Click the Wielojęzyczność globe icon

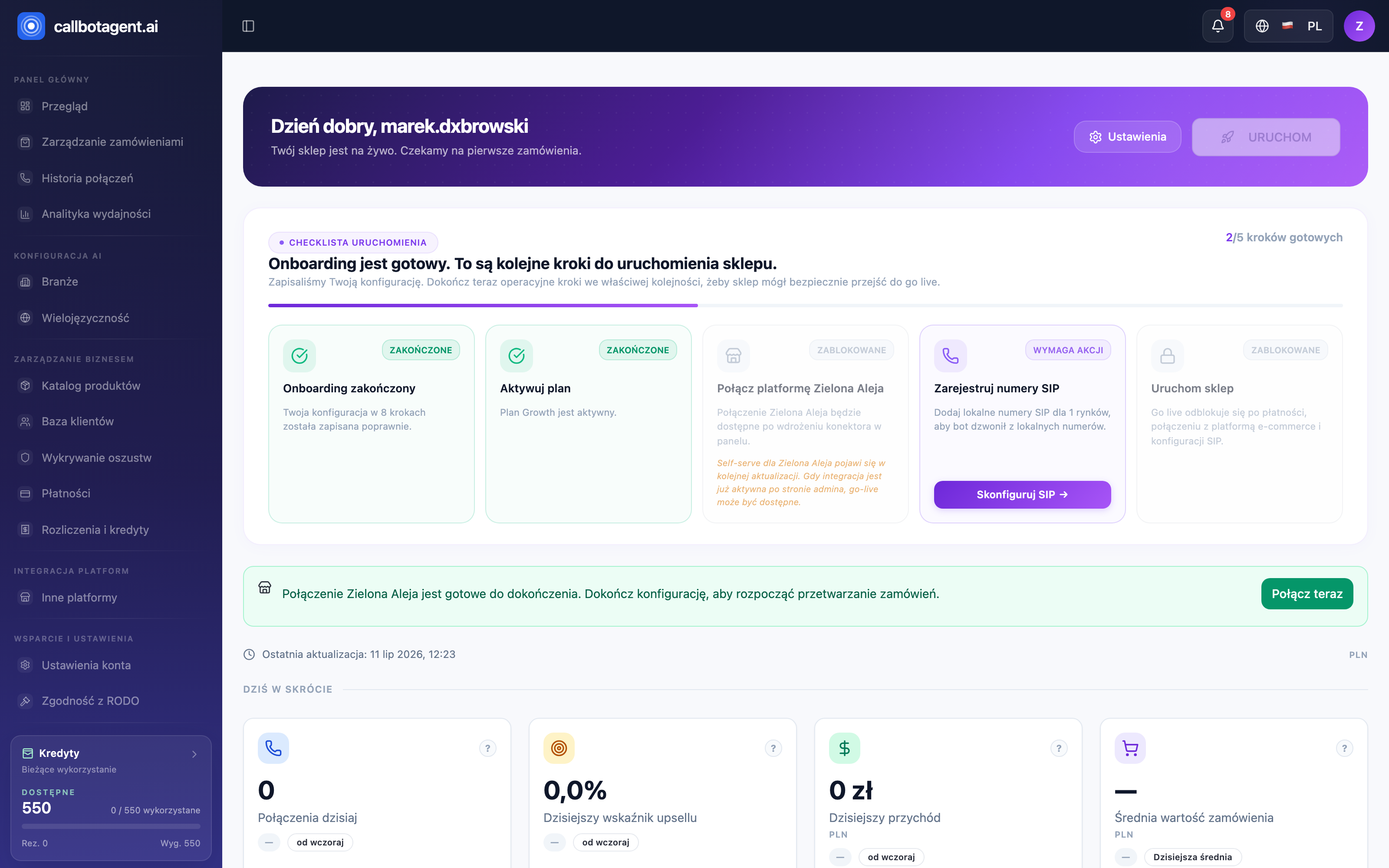point(25,318)
